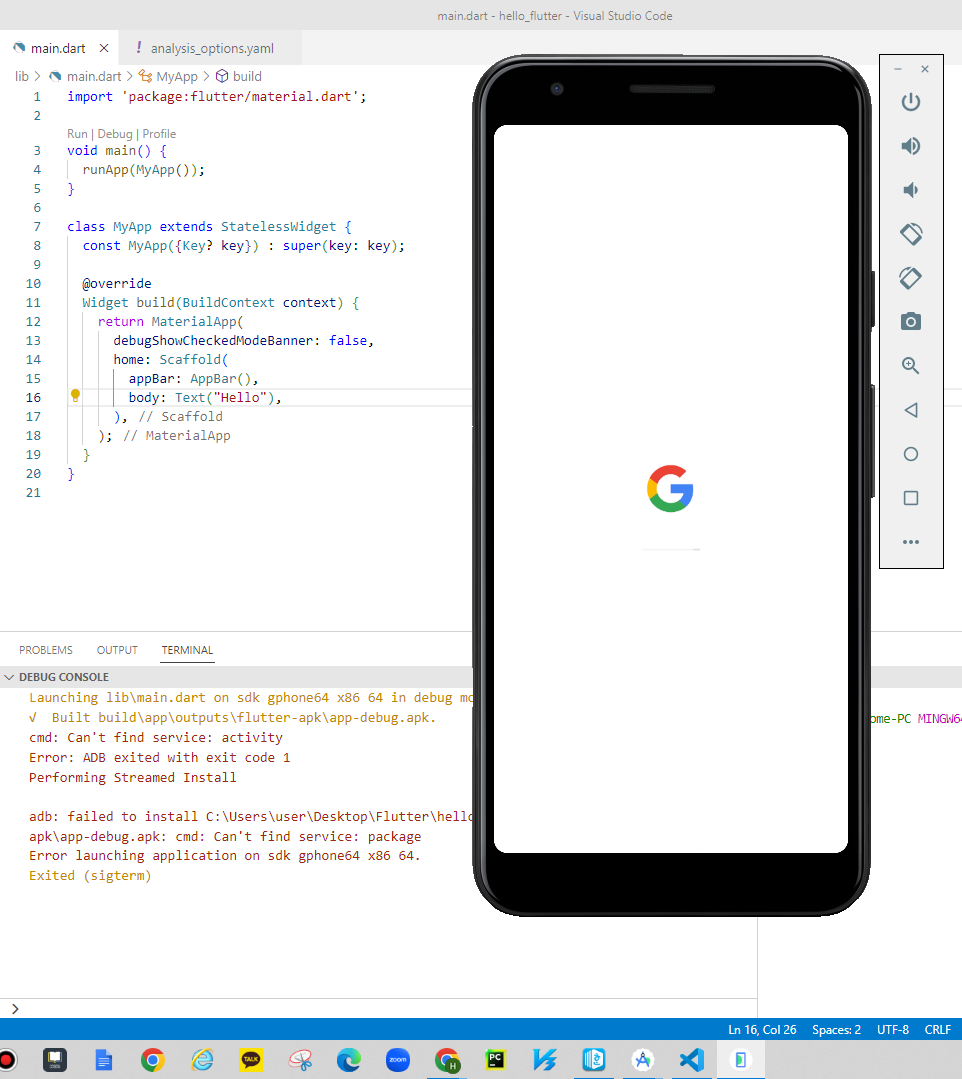Click the lib breadcrumb segment
Image resolution: width=962 pixels, height=1079 pixels.
pyautogui.click(x=22, y=76)
